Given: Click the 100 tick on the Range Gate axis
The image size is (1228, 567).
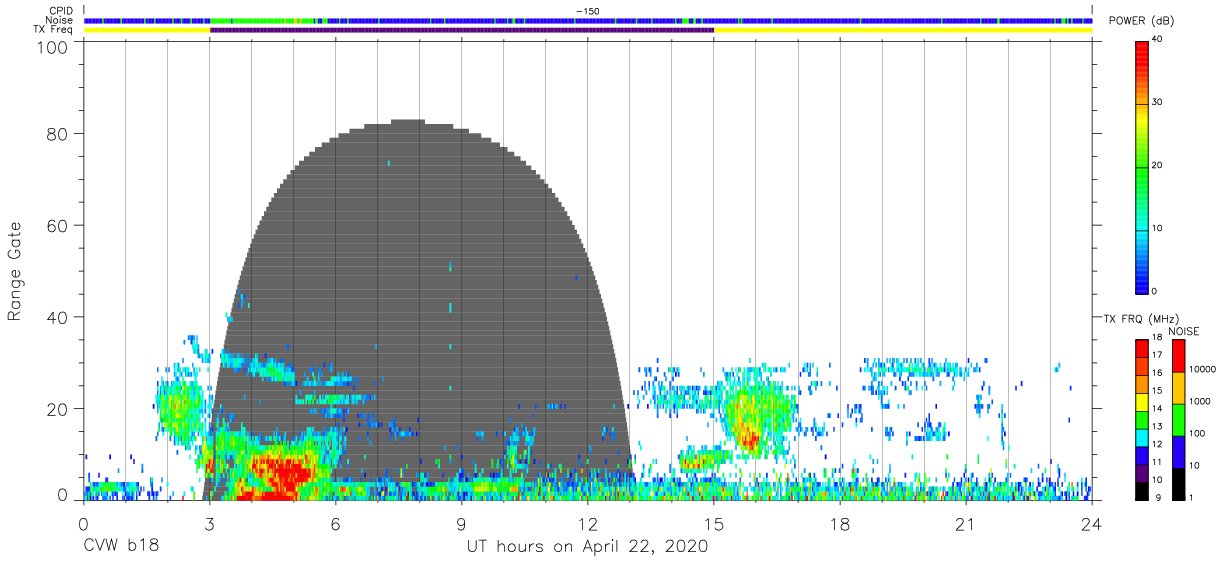Looking at the screenshot, I should click(x=53, y=47).
